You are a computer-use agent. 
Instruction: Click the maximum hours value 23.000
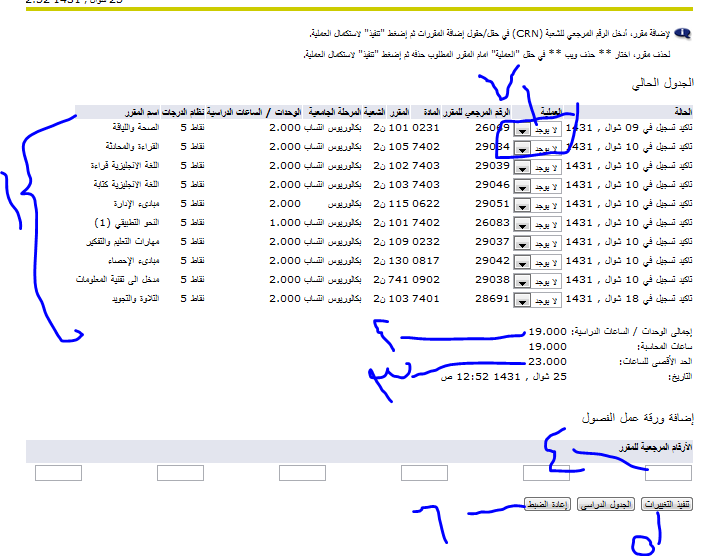(547, 361)
